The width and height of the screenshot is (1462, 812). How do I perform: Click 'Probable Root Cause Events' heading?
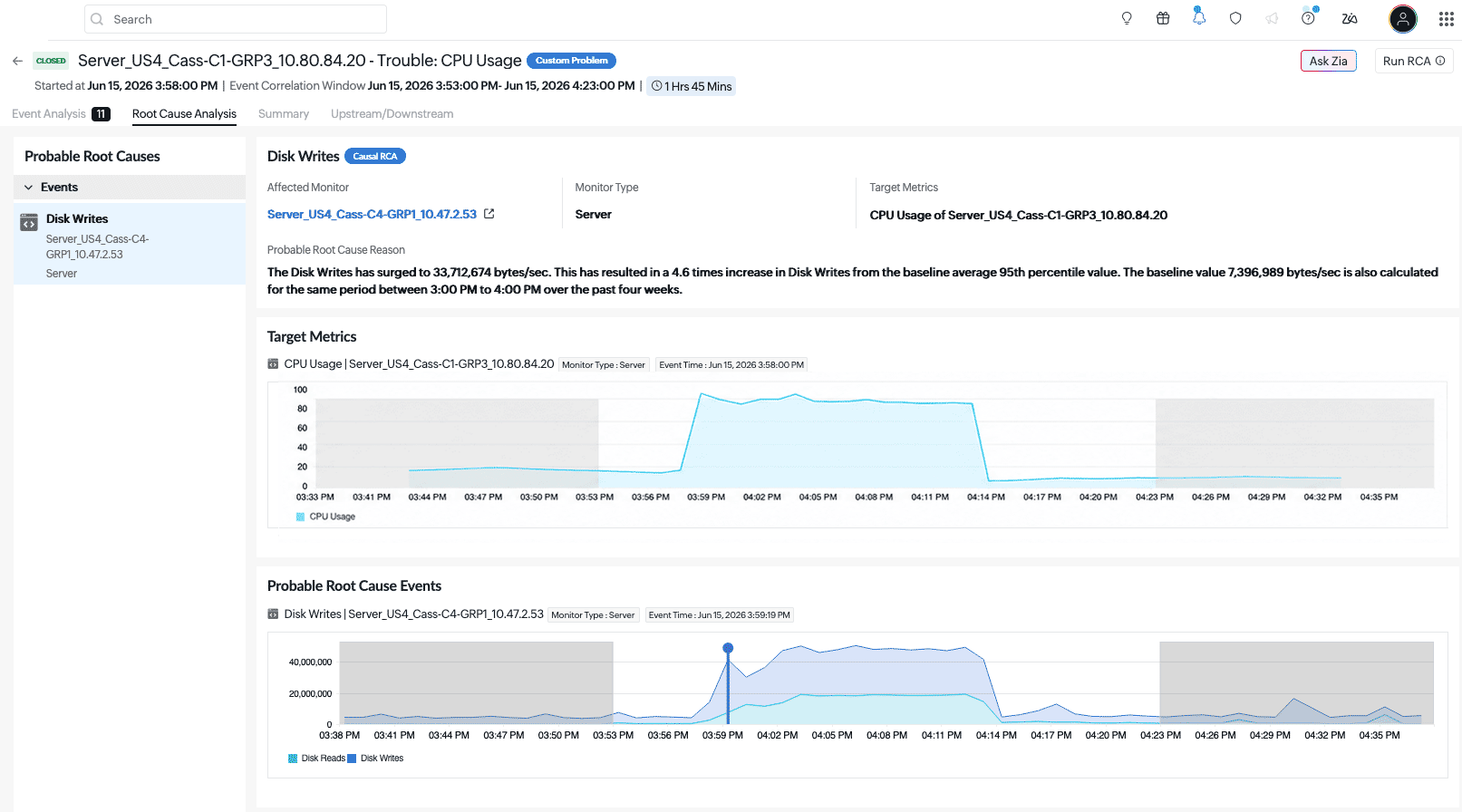[354, 585]
